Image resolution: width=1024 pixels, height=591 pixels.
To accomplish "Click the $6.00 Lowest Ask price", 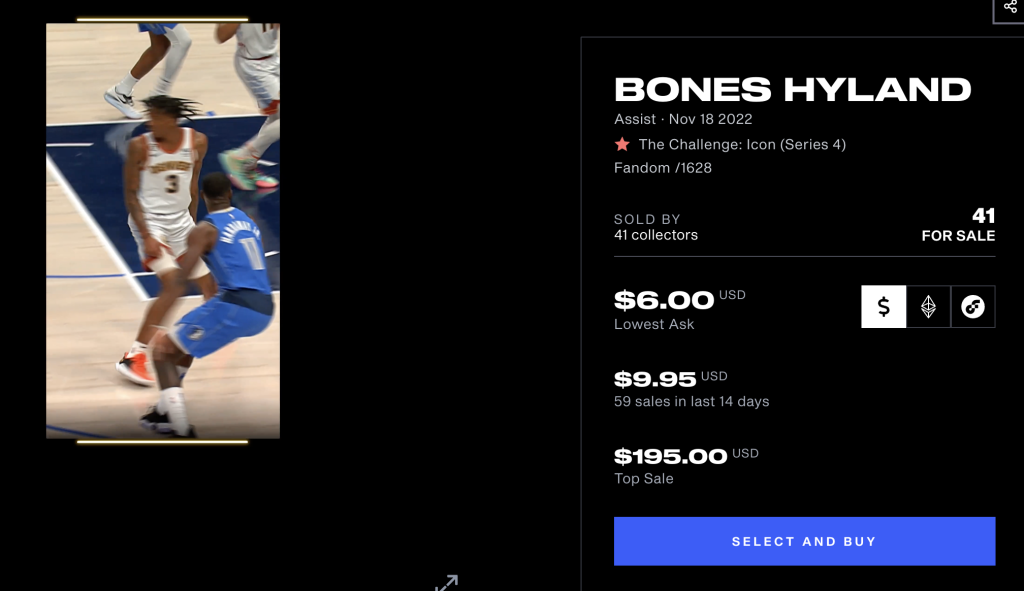I will (664, 300).
